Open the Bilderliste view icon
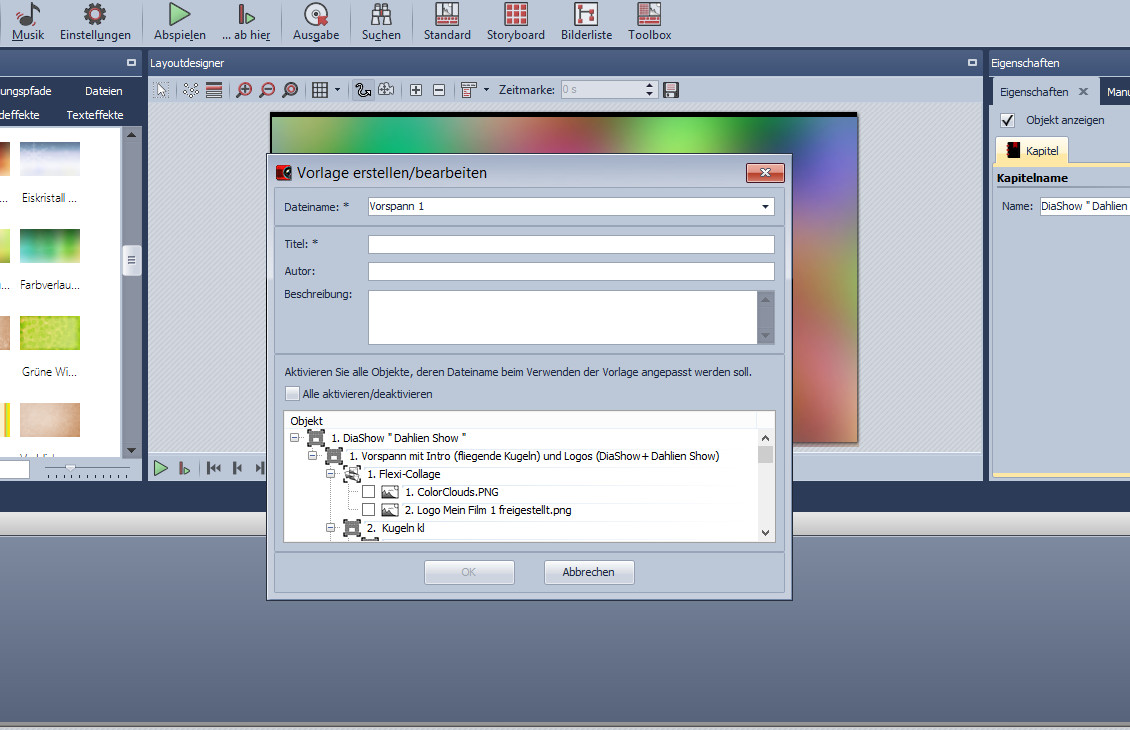The image size is (1130, 730). tap(585, 14)
